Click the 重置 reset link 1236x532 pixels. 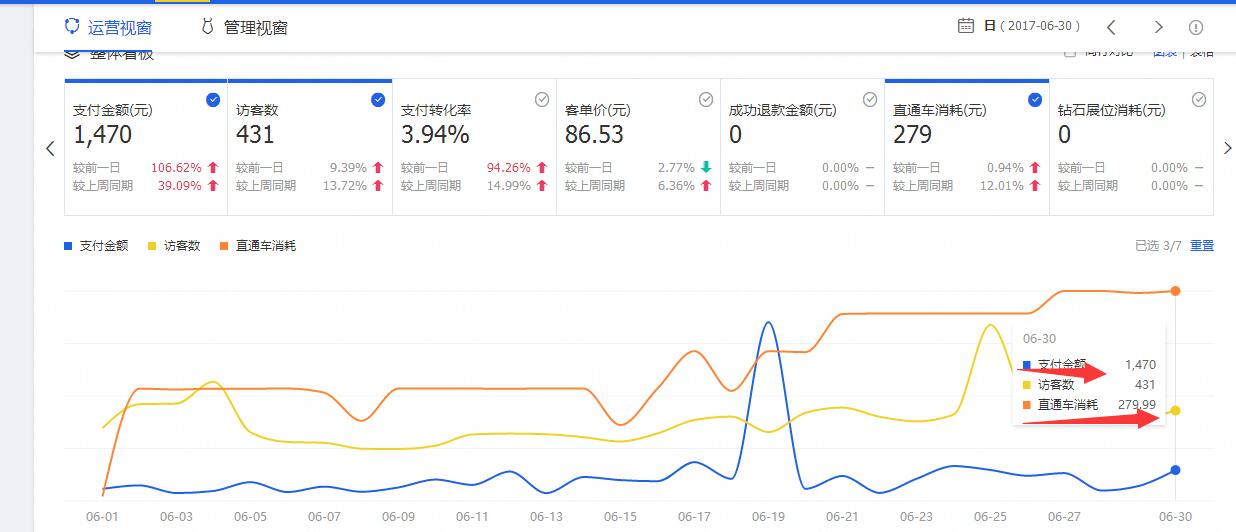pyautogui.click(x=1201, y=245)
